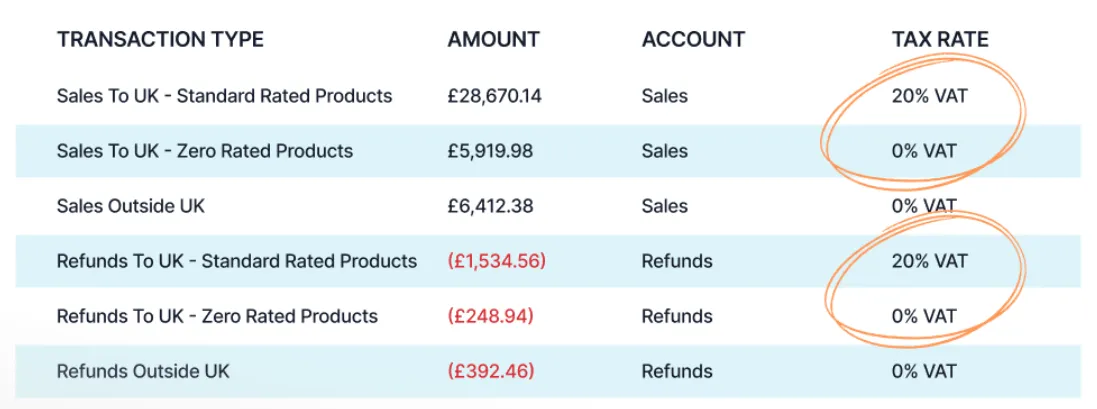
Task: Click the ACCOUNT column header
Action: 693,40
